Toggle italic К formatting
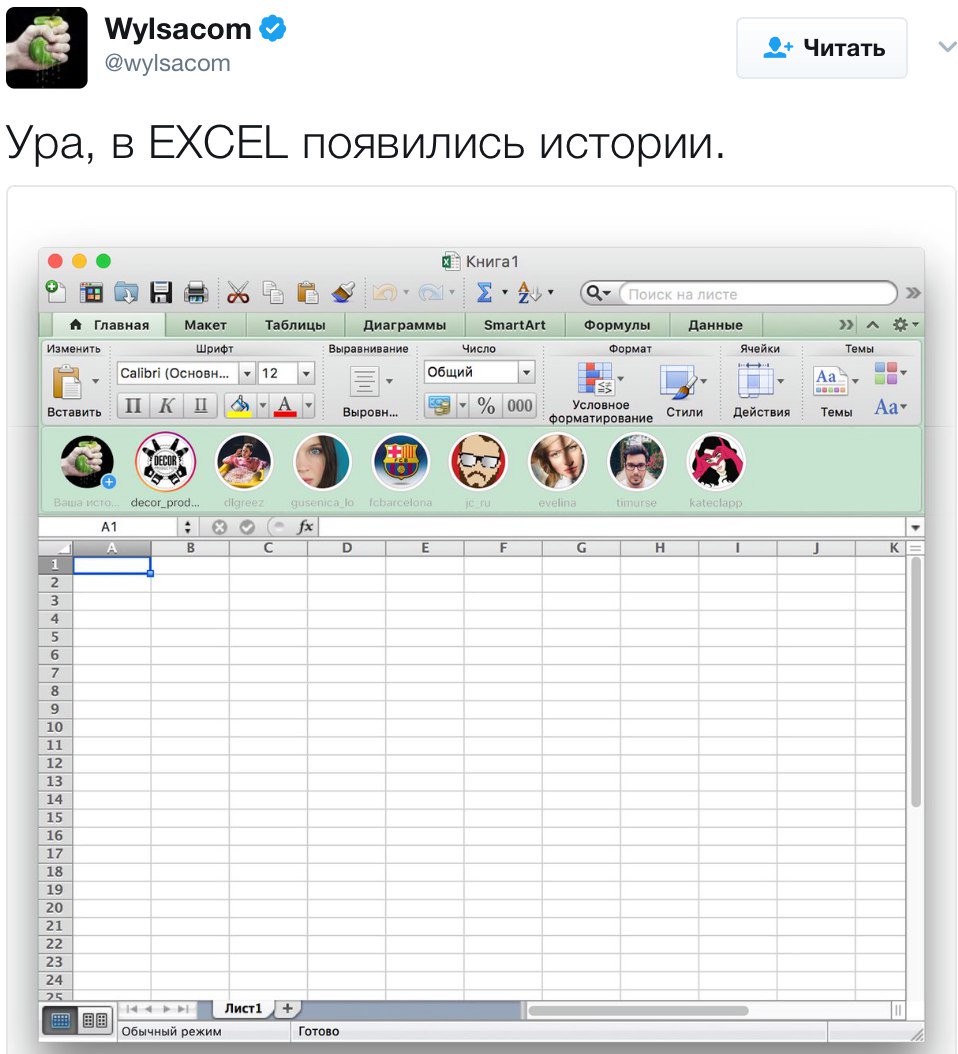This screenshot has height=1054, width=958. point(167,405)
